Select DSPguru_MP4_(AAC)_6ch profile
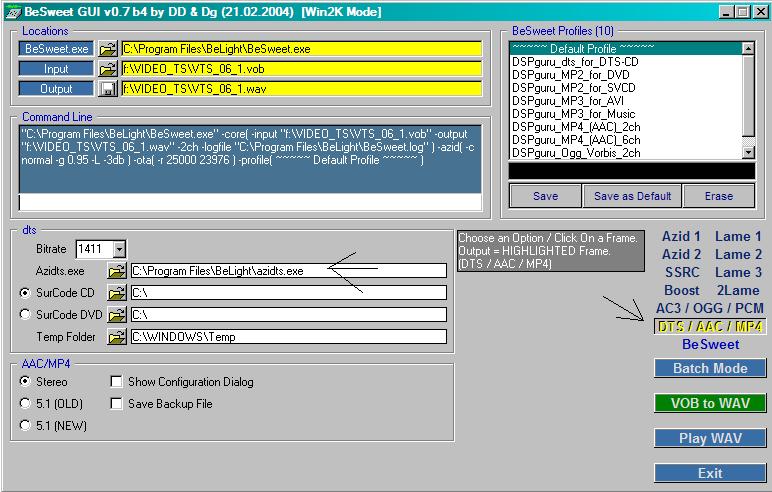772x492 pixels. [626, 140]
